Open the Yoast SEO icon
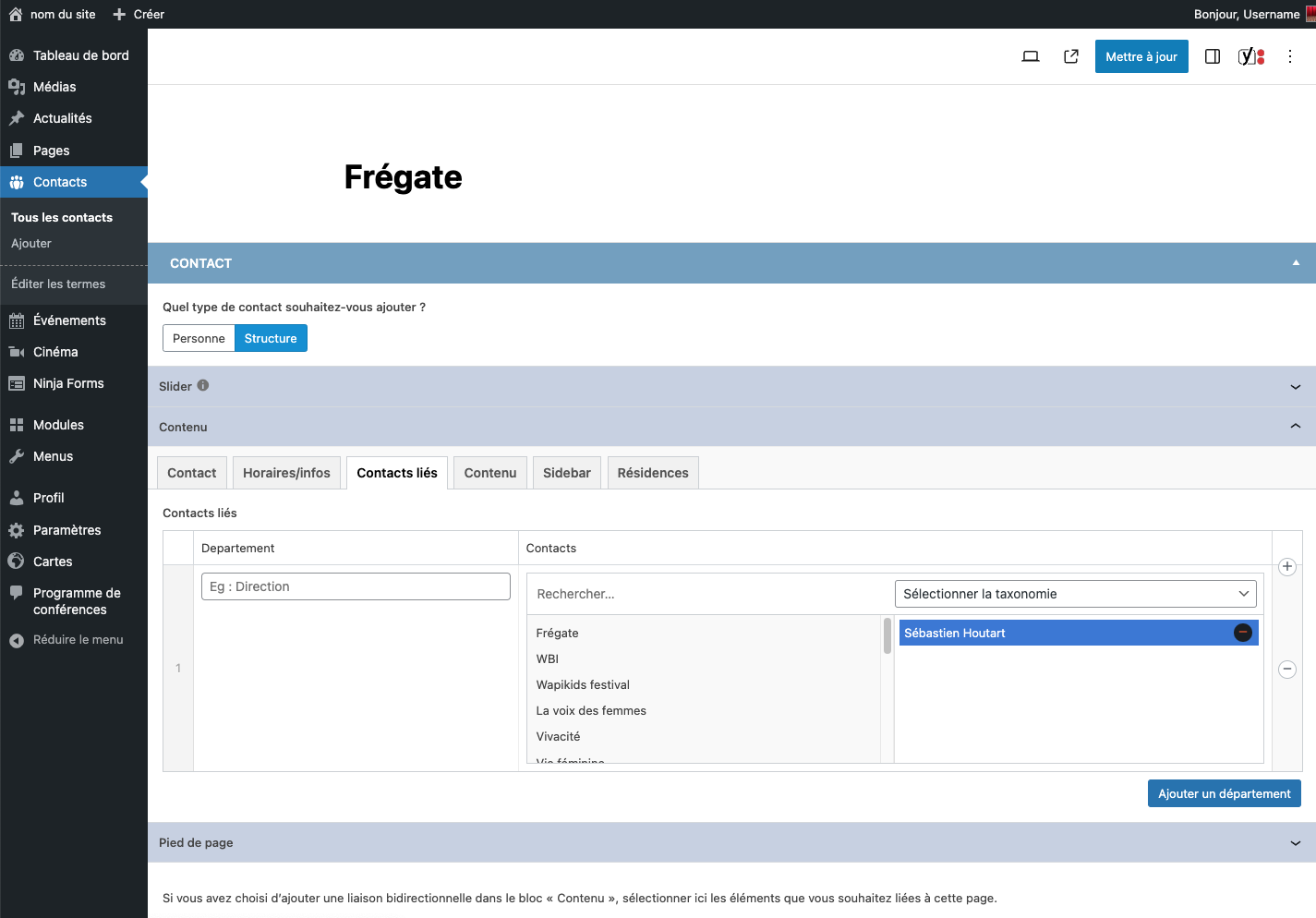This screenshot has height=918, width=1316. coord(1250,56)
